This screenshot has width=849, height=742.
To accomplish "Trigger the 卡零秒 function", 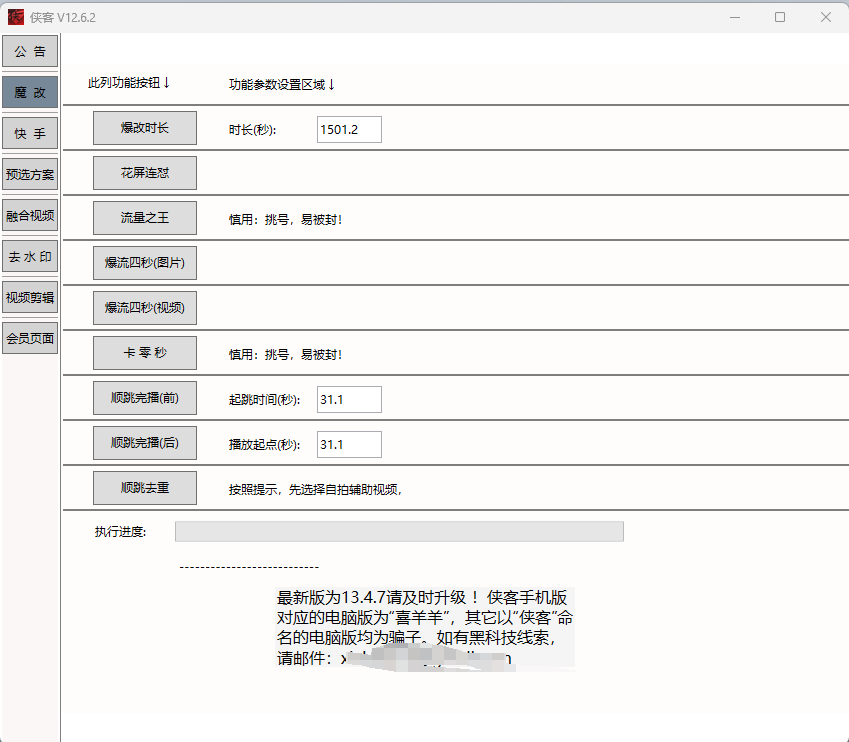I will [x=144, y=353].
